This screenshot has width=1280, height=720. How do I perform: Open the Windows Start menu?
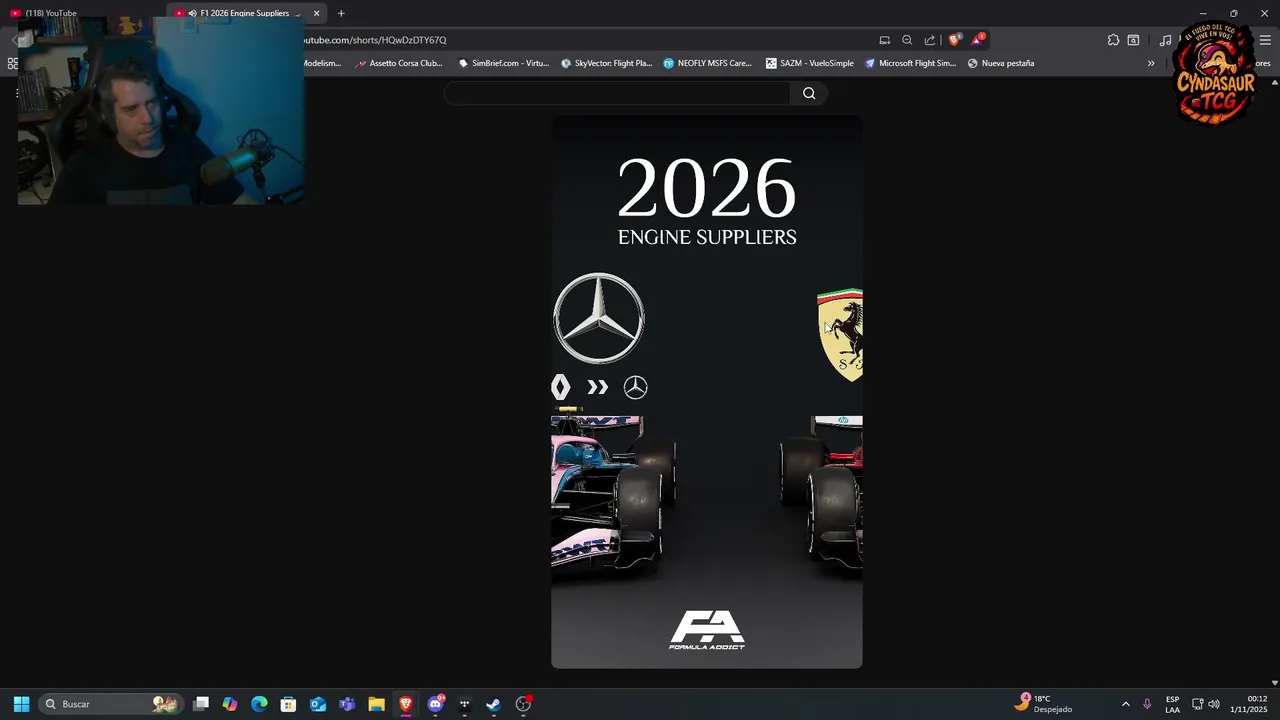click(x=21, y=704)
